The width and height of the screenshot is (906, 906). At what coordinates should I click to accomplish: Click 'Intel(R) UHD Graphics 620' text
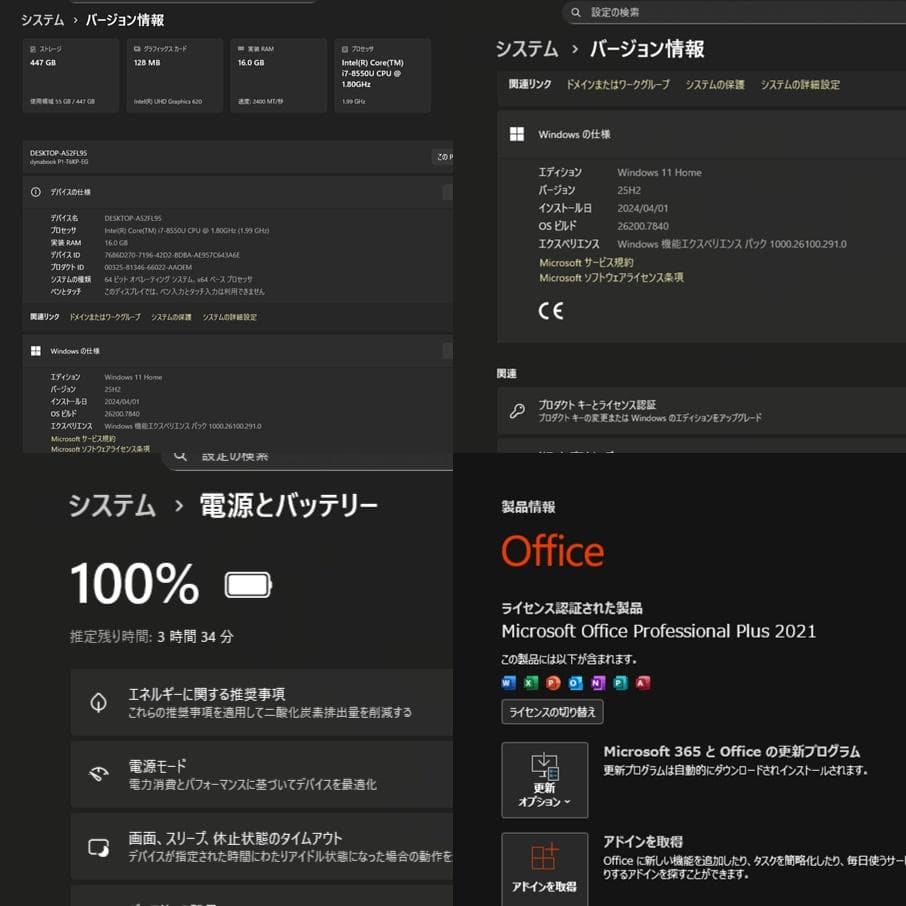point(168,101)
